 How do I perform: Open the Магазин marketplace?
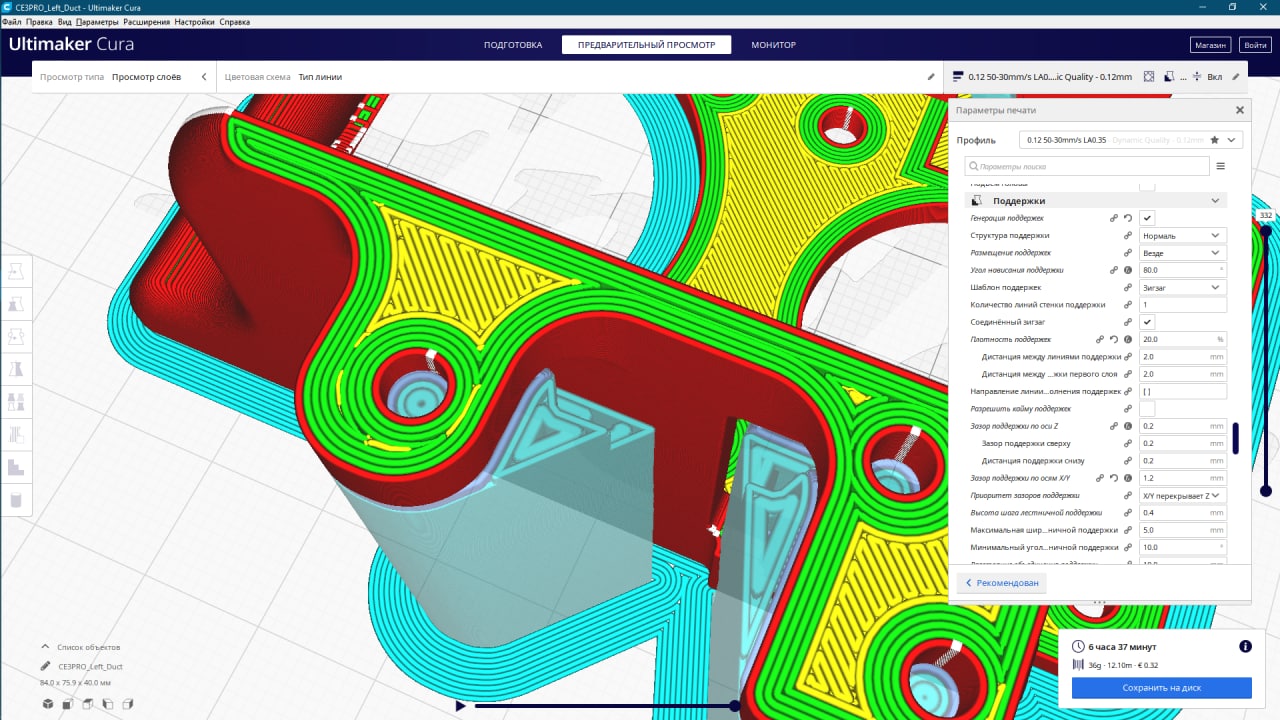pyautogui.click(x=1210, y=45)
